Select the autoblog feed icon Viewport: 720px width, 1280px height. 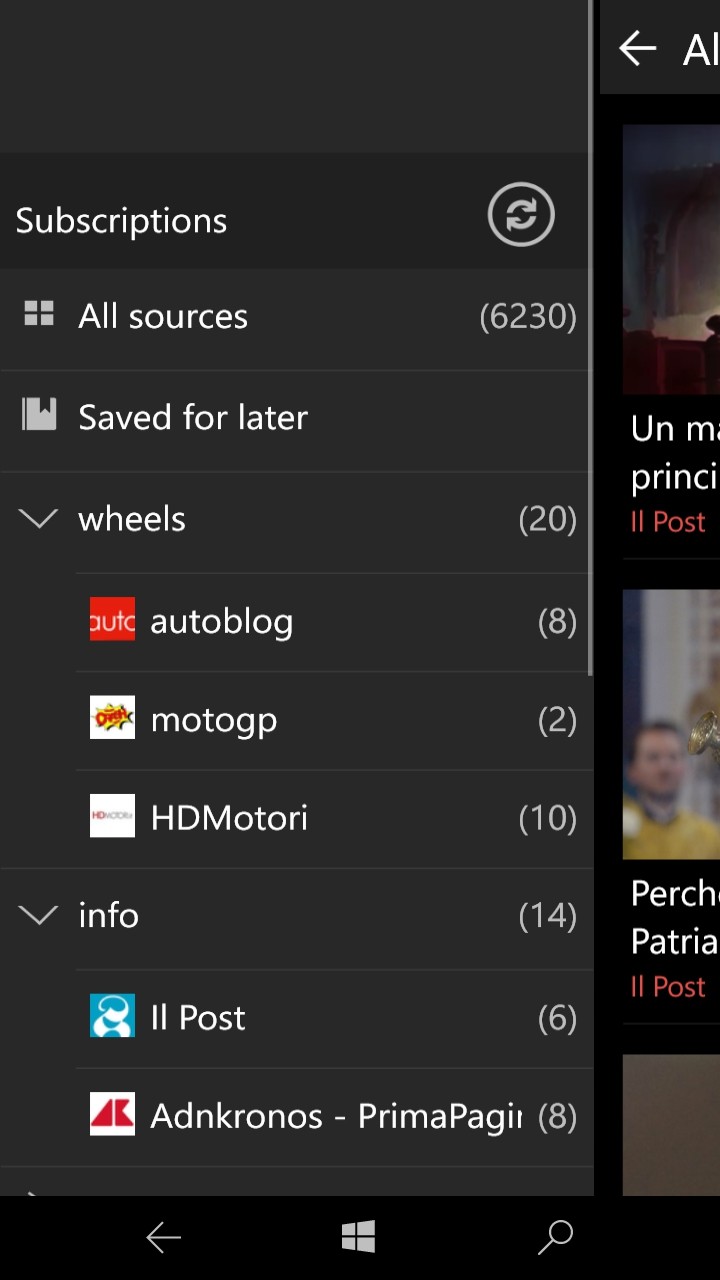(112, 620)
